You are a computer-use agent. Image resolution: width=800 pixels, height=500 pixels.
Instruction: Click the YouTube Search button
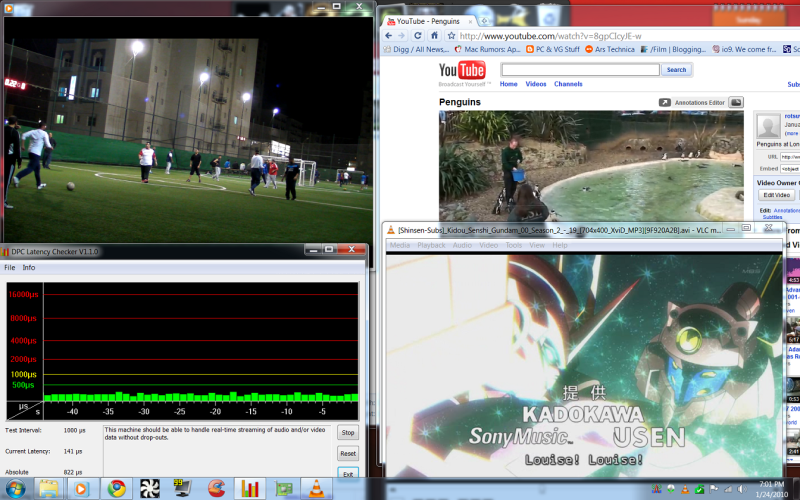[x=677, y=70]
